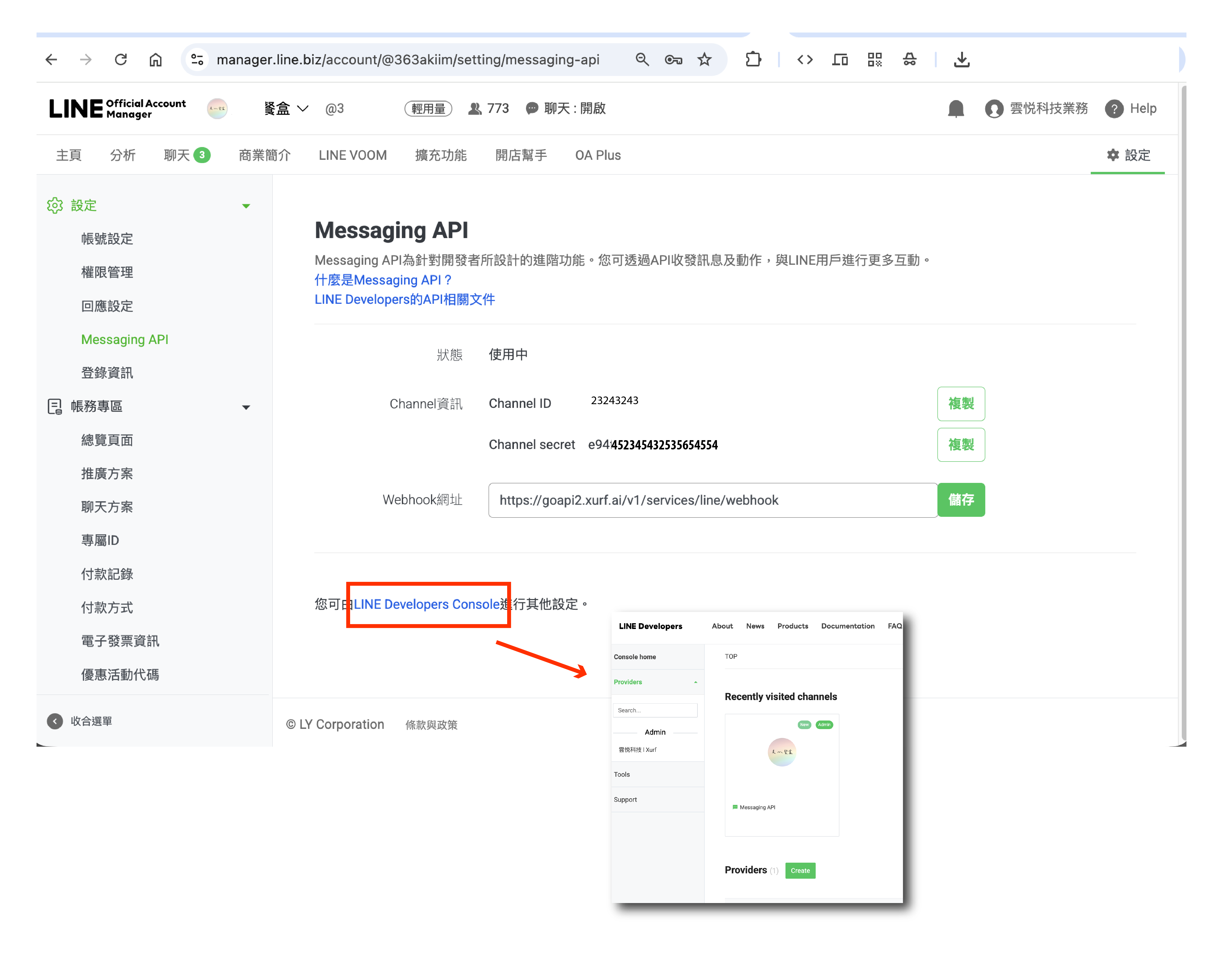
Task: Go back with the browser back arrow
Action: (51, 59)
